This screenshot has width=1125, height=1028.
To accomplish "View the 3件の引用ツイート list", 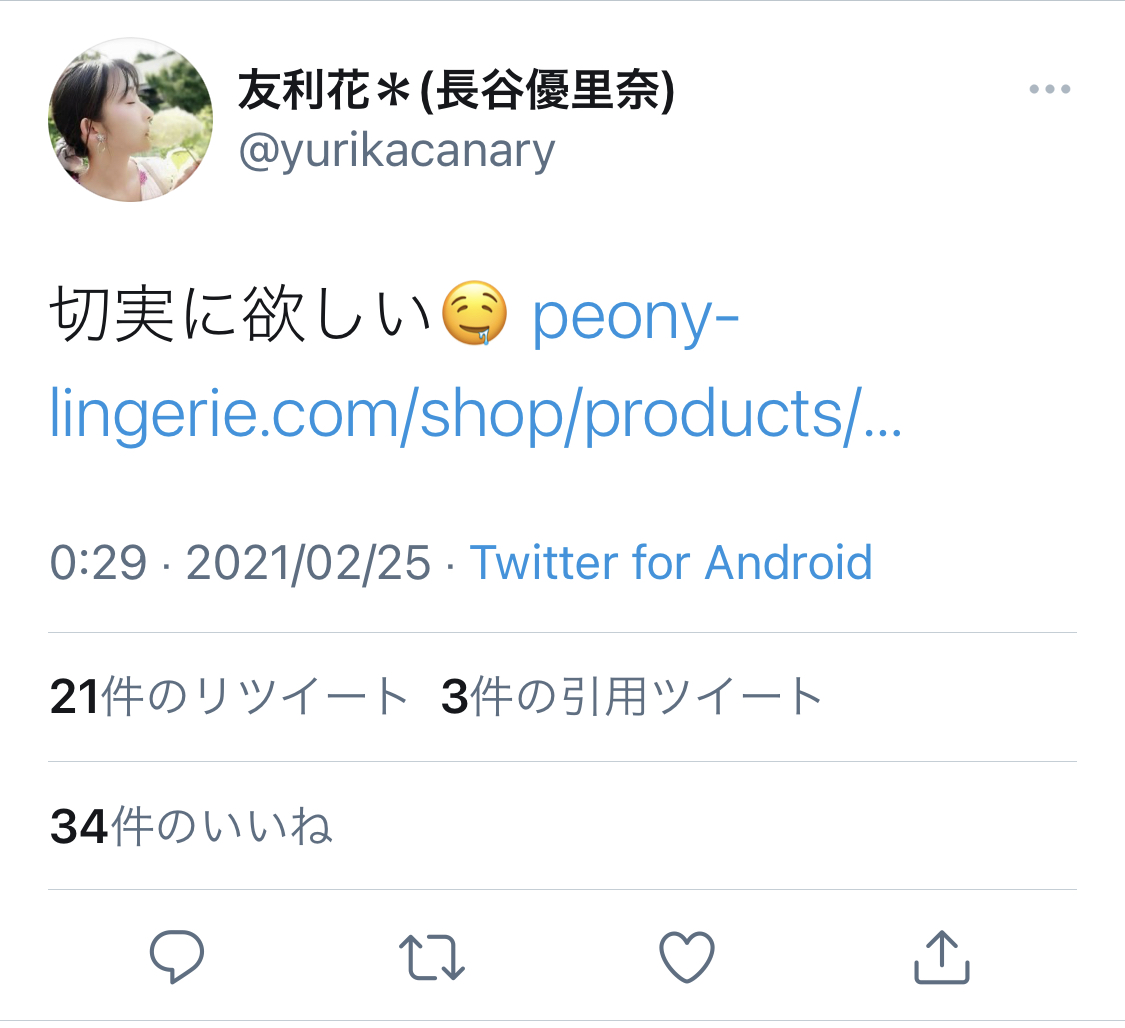I will pyautogui.click(x=631, y=698).
